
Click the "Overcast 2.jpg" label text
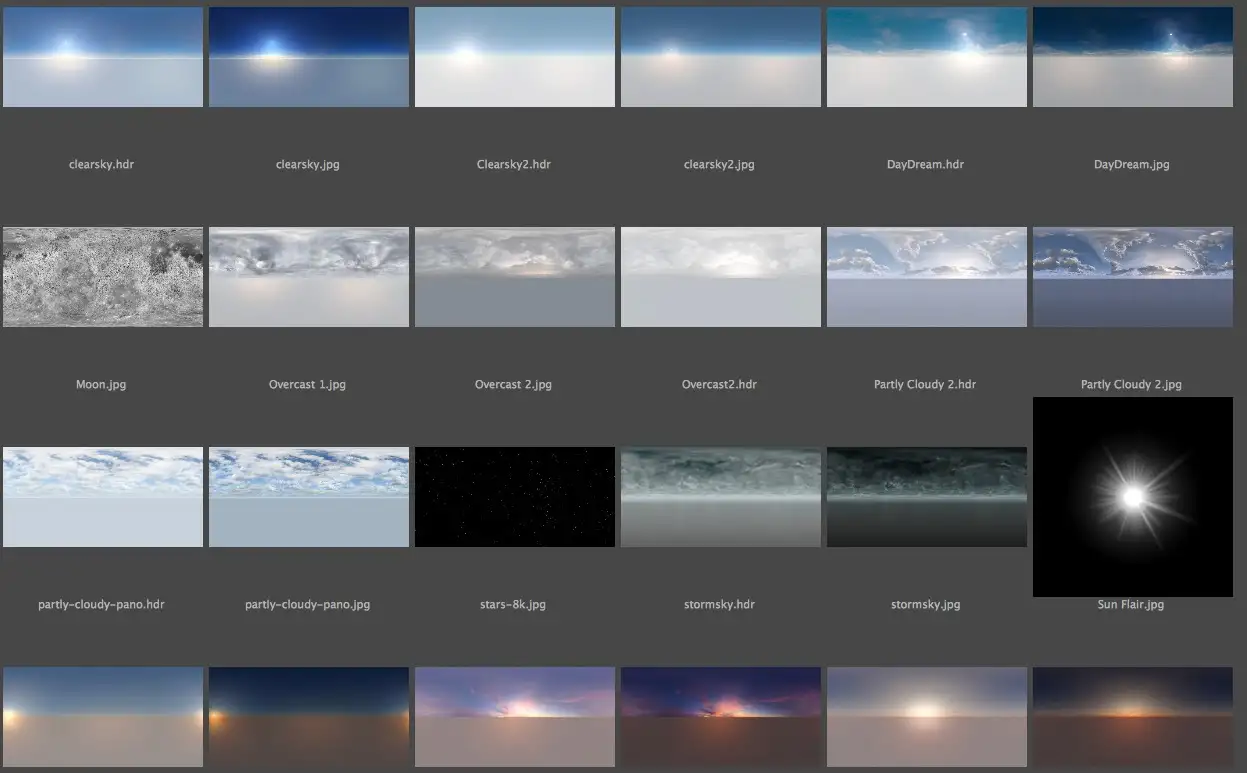tap(514, 384)
